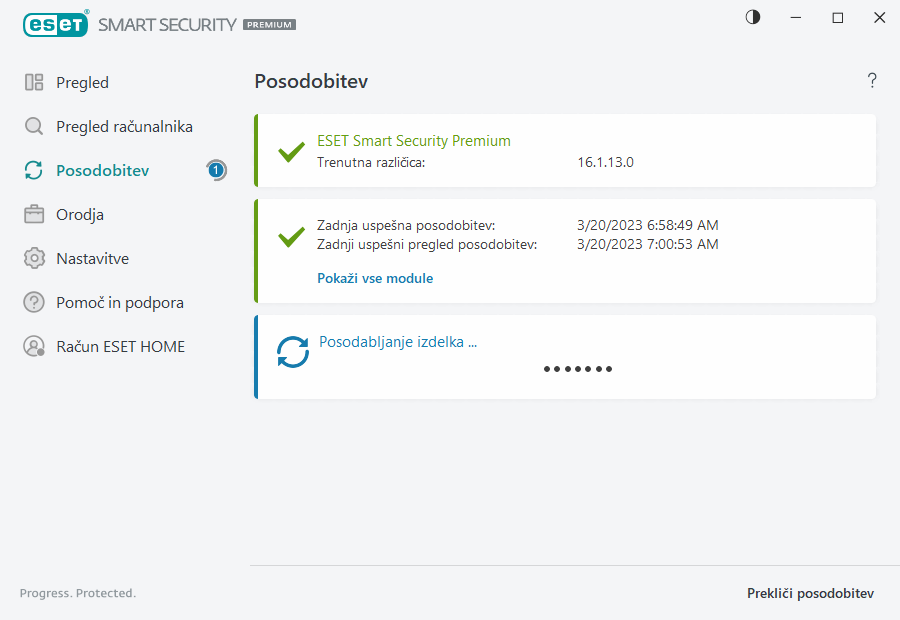The height and width of the screenshot is (620, 900).
Task: Open the Nastavitve settings page
Action: click(x=92, y=259)
